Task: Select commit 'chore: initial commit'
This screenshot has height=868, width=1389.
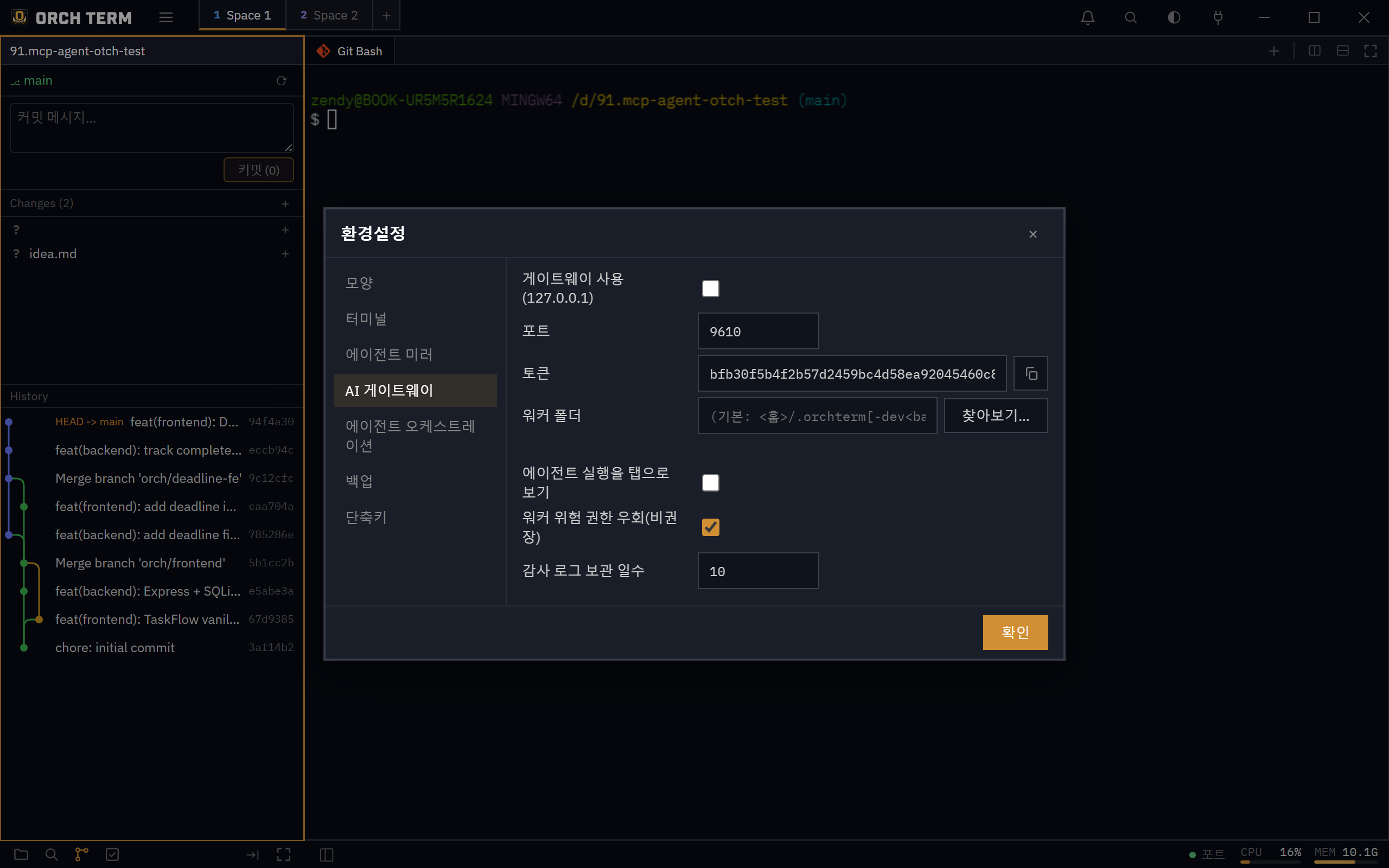Action: (151, 648)
